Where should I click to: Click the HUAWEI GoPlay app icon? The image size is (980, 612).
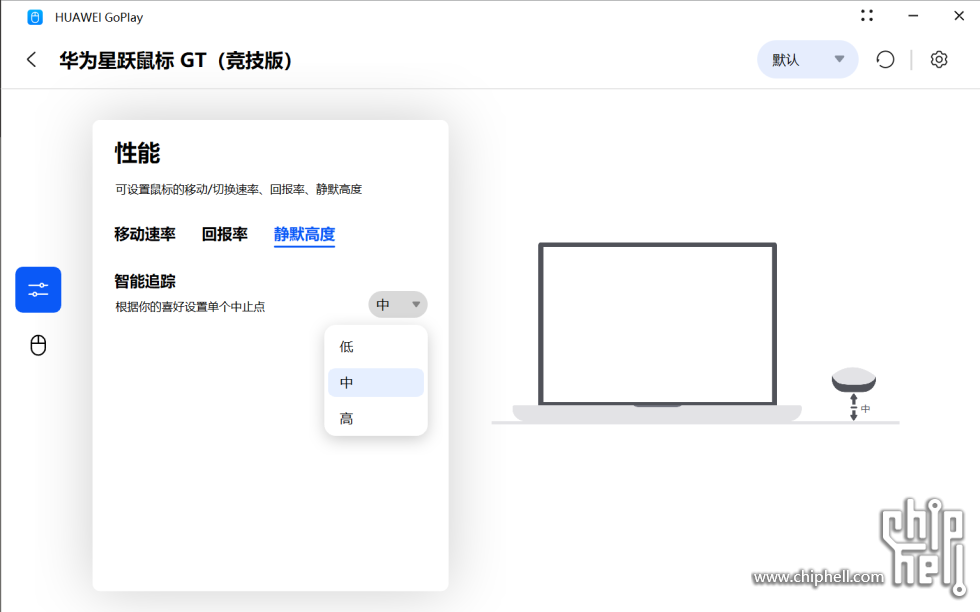pyautogui.click(x=35, y=18)
